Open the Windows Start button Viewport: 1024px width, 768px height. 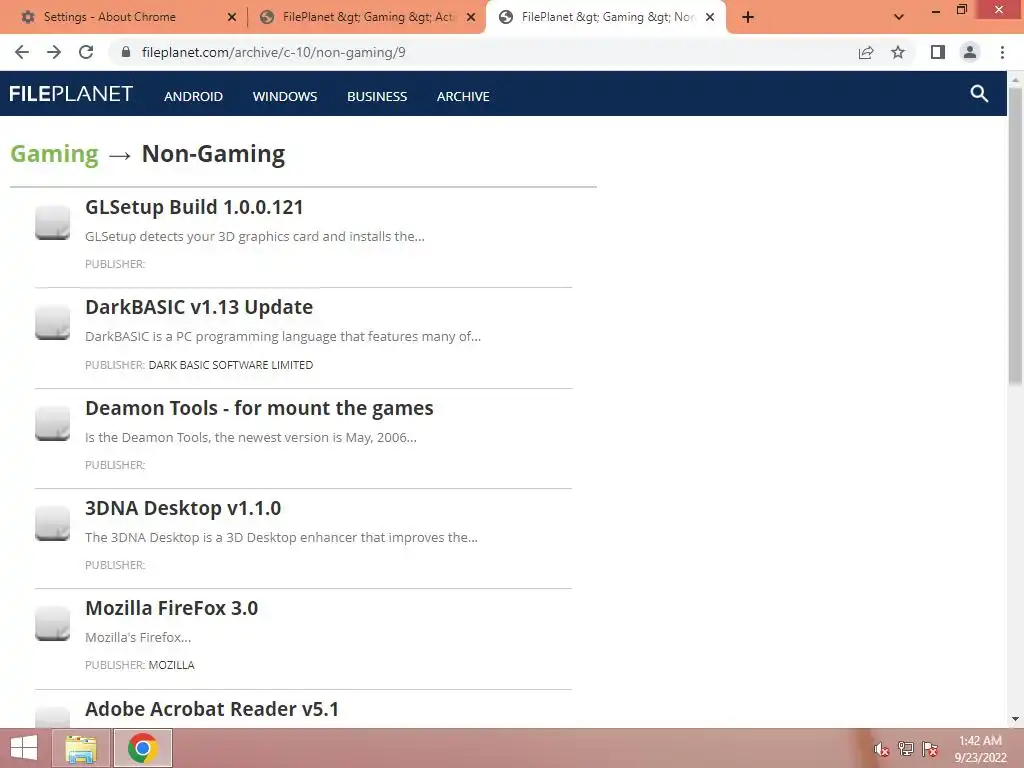click(24, 748)
